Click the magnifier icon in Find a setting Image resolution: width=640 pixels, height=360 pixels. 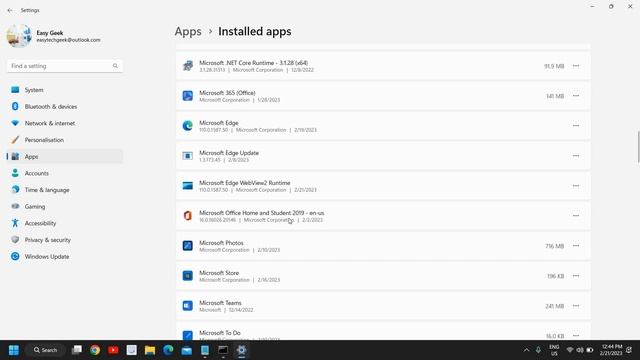pos(115,66)
